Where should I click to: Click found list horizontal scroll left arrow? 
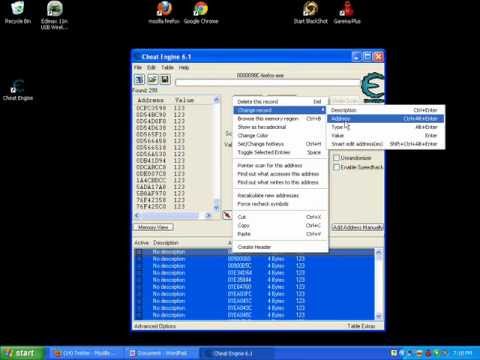(137, 215)
